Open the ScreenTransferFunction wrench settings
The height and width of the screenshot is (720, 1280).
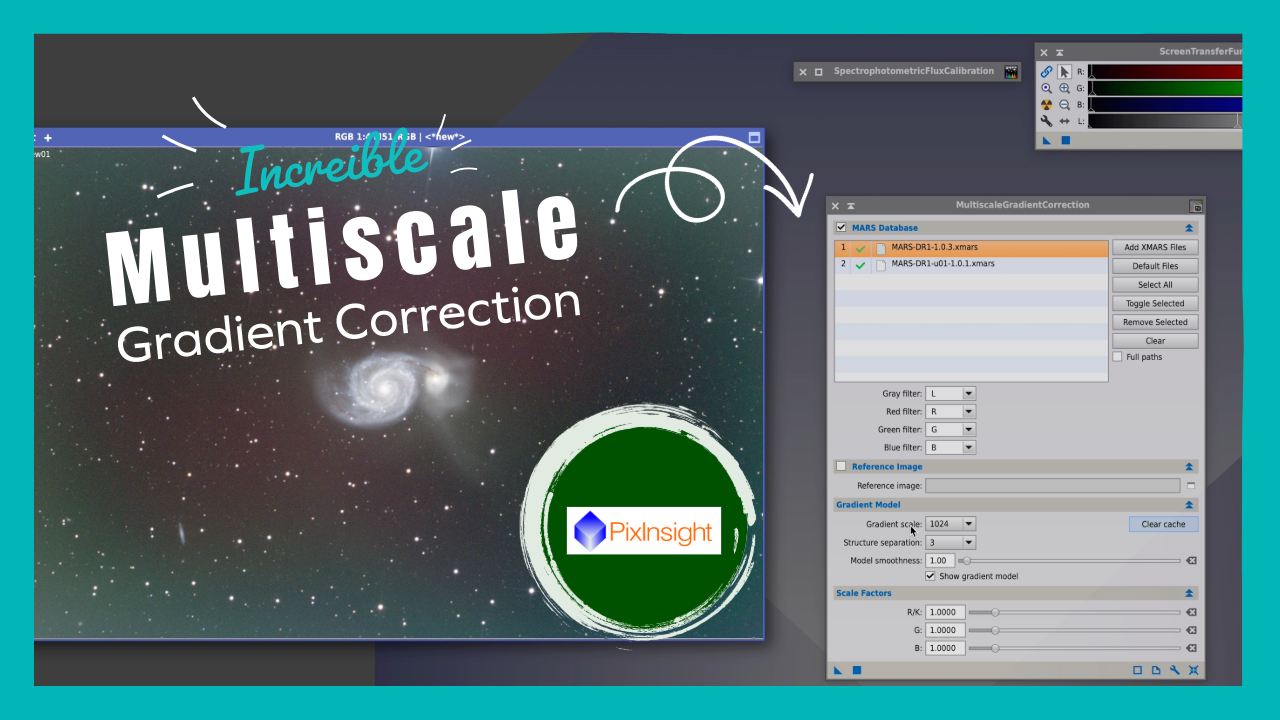(x=1047, y=121)
